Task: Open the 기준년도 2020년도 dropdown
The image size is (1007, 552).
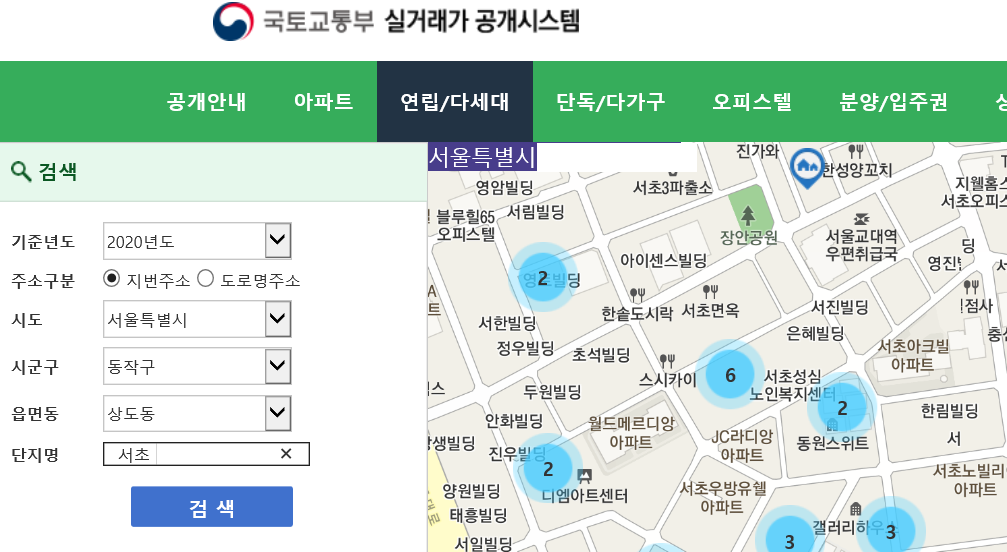Action: [x=197, y=241]
